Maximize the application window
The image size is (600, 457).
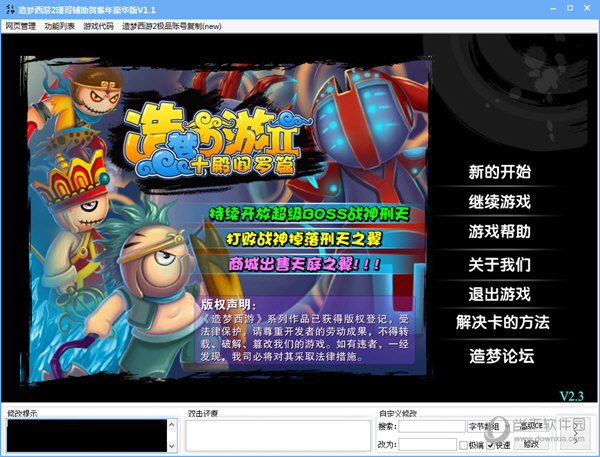(570, 8)
